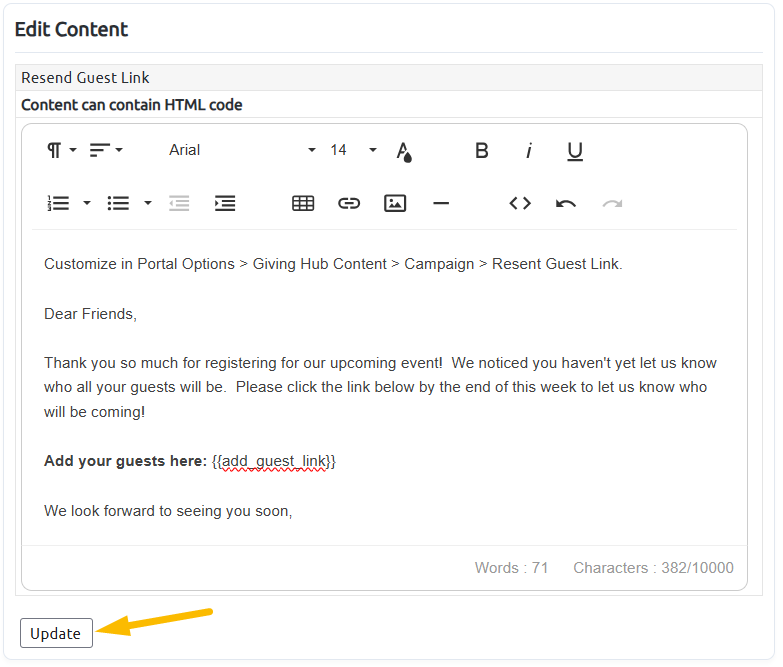
Task: Insert a numbered list
Action: click(58, 204)
